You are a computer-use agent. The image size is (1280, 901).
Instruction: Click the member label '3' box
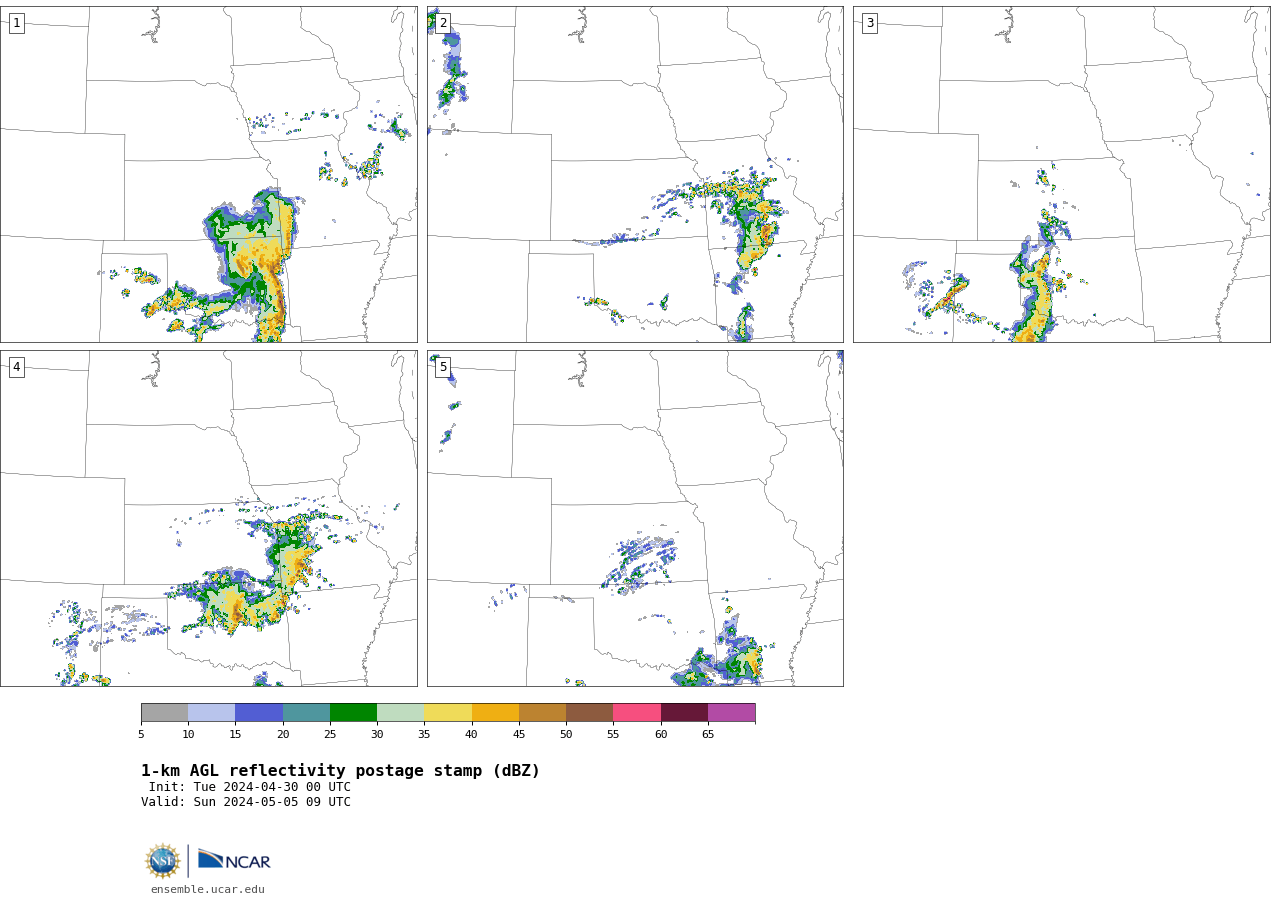pyautogui.click(x=869, y=23)
